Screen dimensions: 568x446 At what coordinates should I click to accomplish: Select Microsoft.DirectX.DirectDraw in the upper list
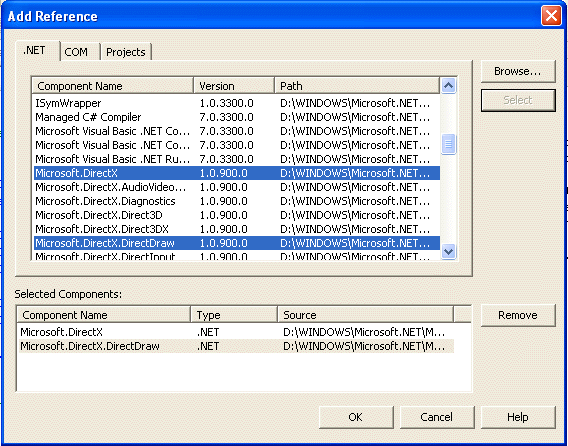237,243
